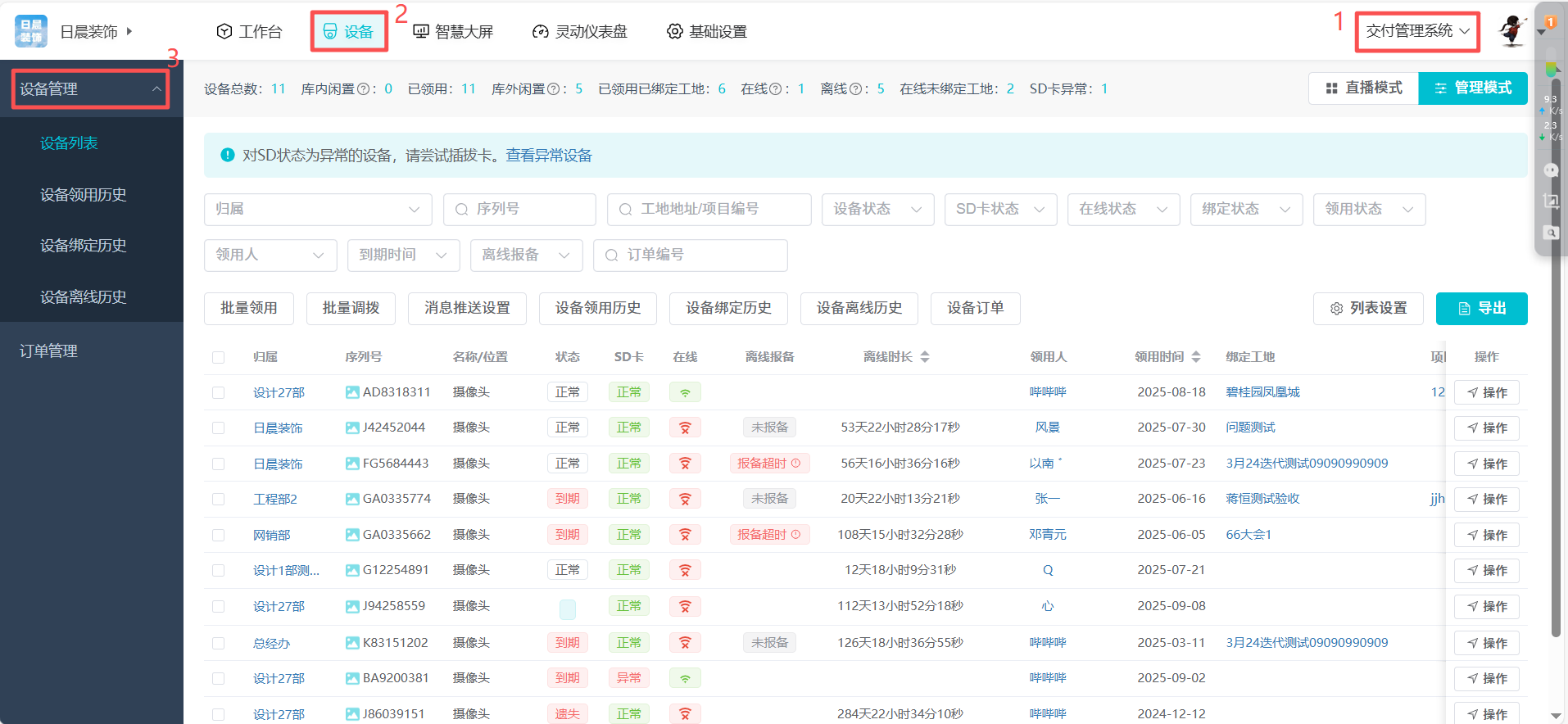
Task: Check the row checkbox for J94258559
Action: [x=218, y=606]
